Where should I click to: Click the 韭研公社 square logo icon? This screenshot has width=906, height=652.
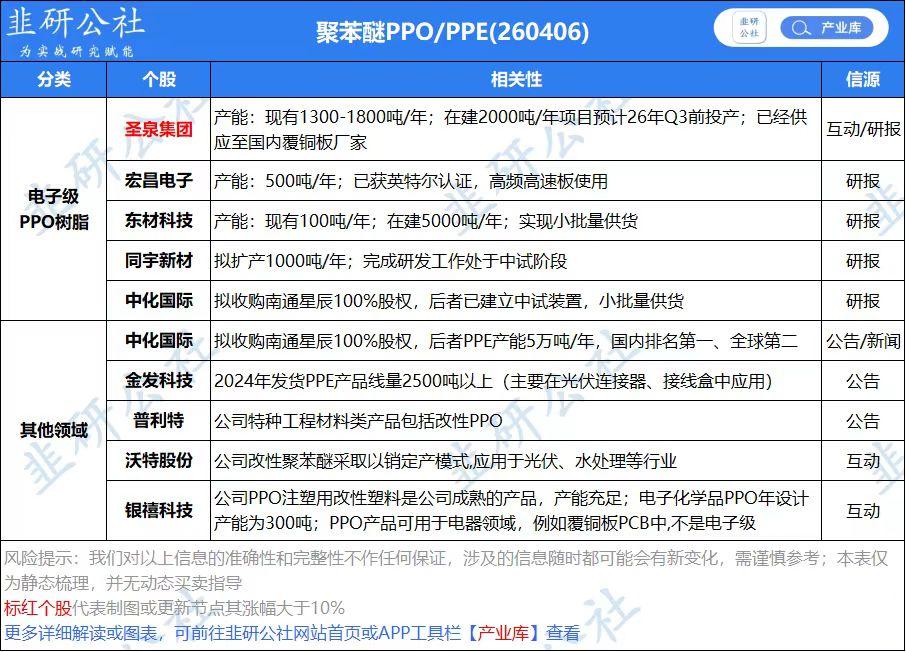749,28
